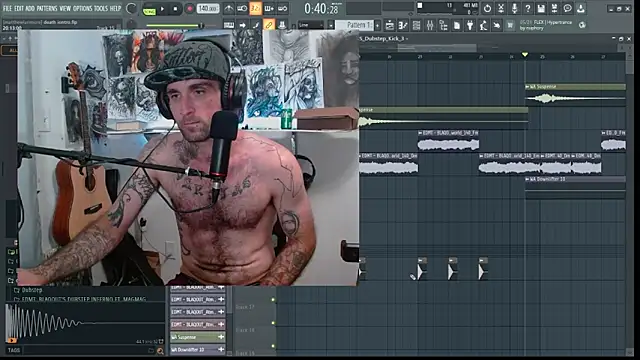Open the Piano roll toolbar icon
Viewport: 640px width, 360px height.
tap(403, 25)
